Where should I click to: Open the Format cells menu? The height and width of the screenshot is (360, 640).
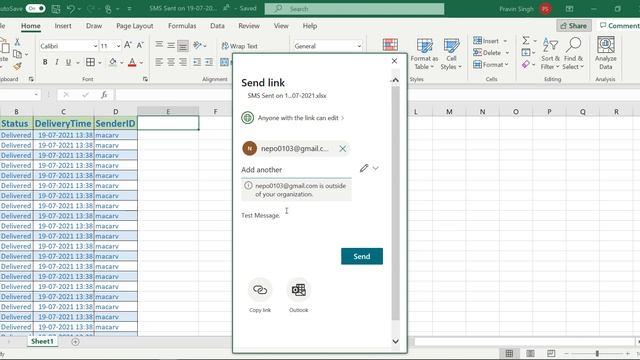click(x=491, y=64)
